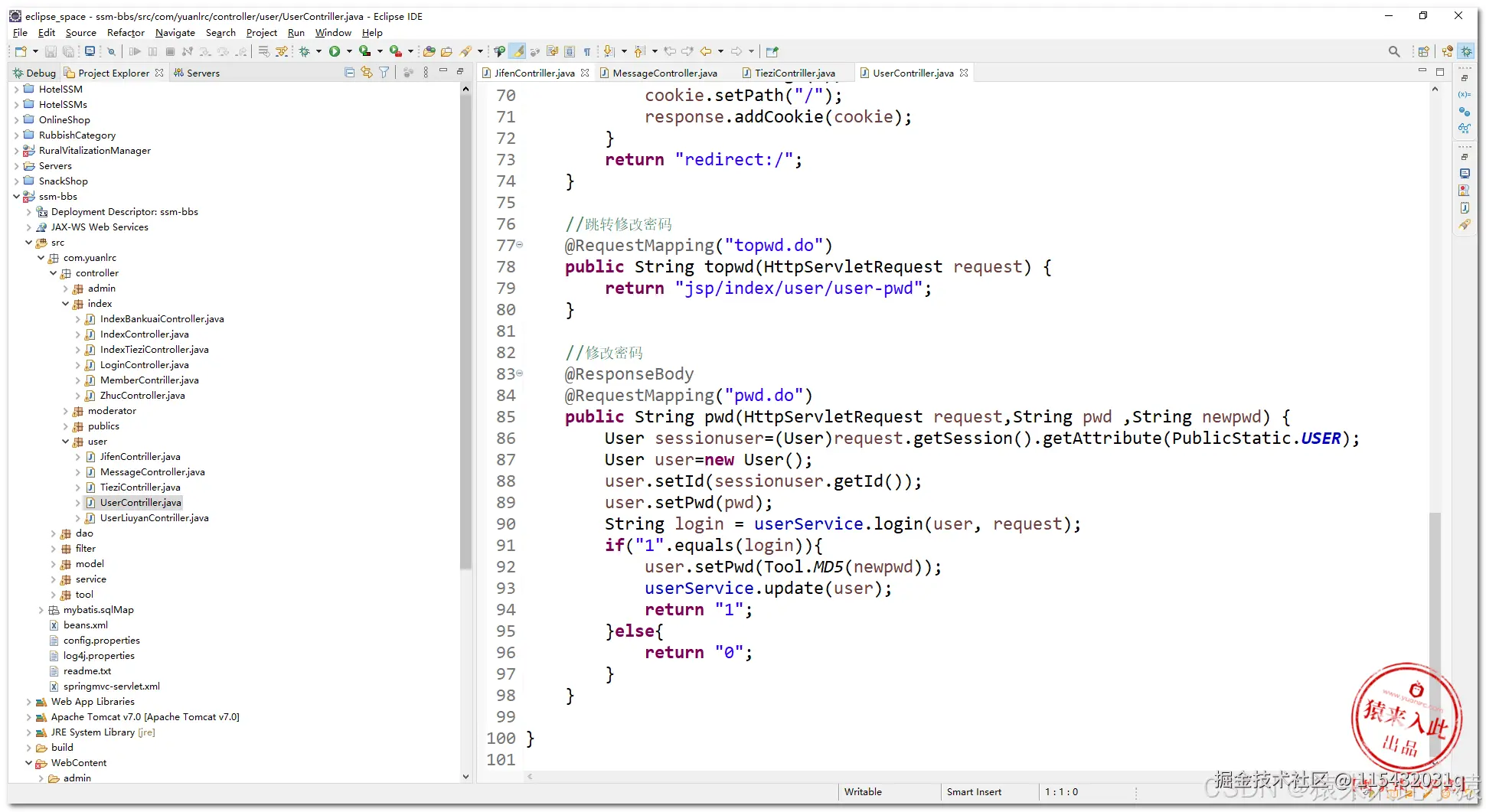The width and height of the screenshot is (1486, 812).
Task: Toggle Link with Editor in Project Explorer
Action: [x=367, y=73]
